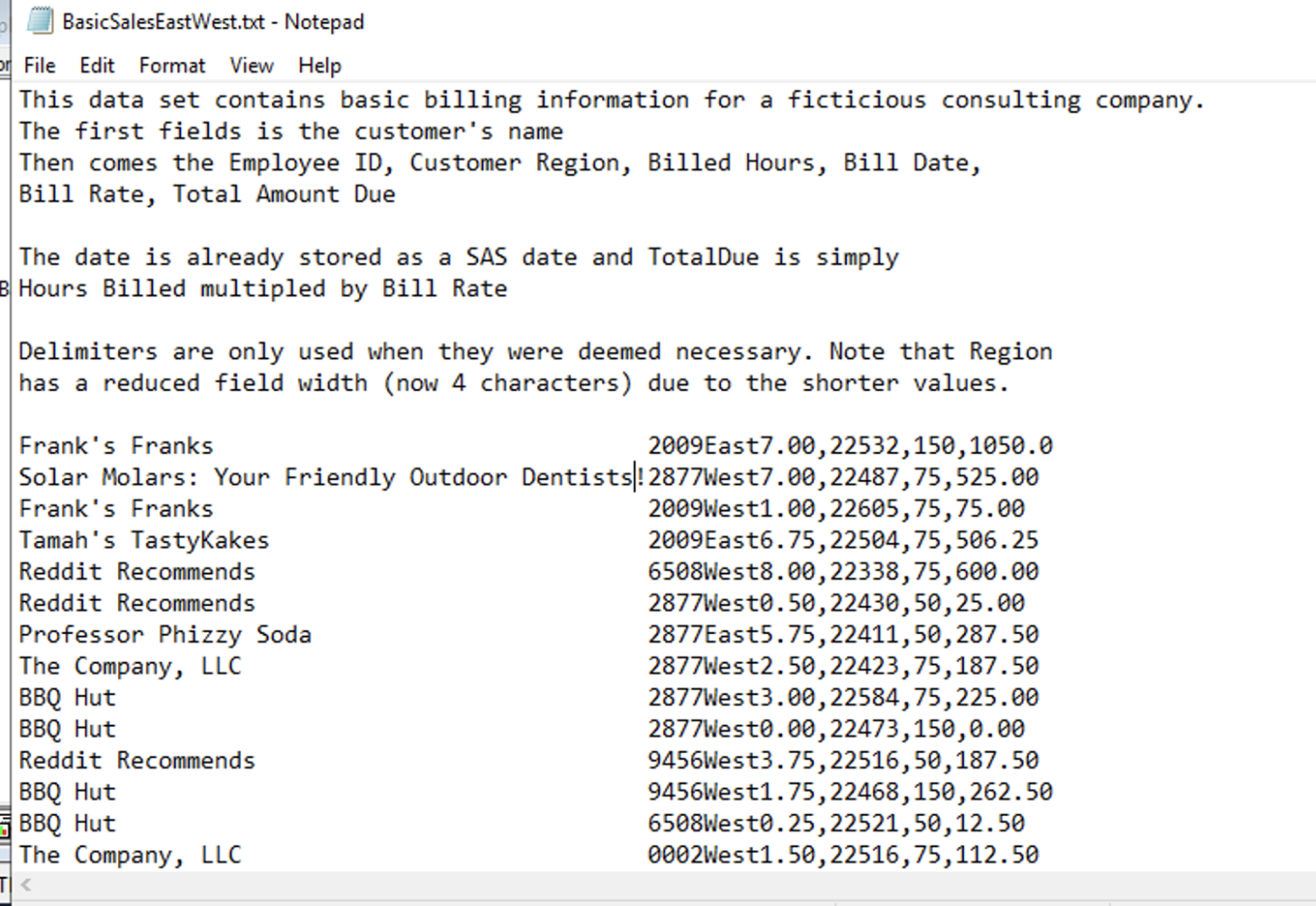Click 'Professor Phizzy Soda' customer name
1316x906 pixels.
[165, 635]
